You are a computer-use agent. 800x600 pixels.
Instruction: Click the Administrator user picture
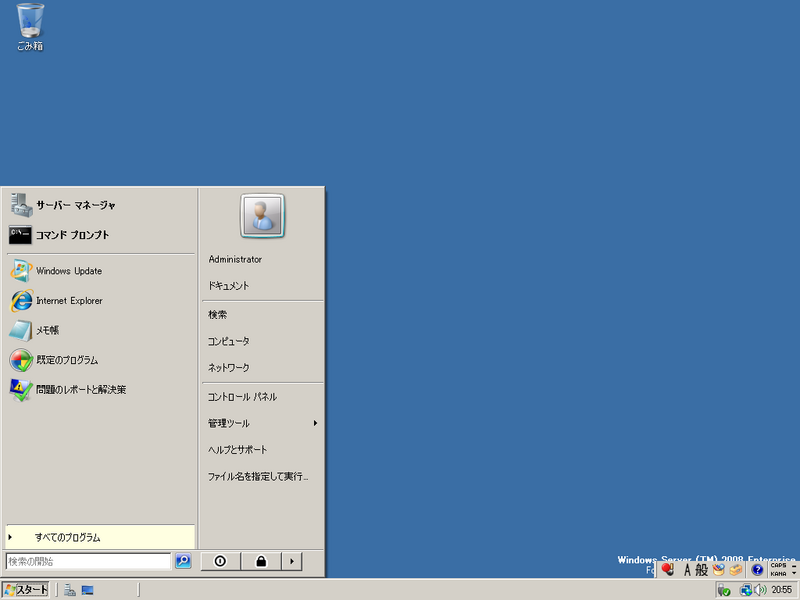click(262, 215)
